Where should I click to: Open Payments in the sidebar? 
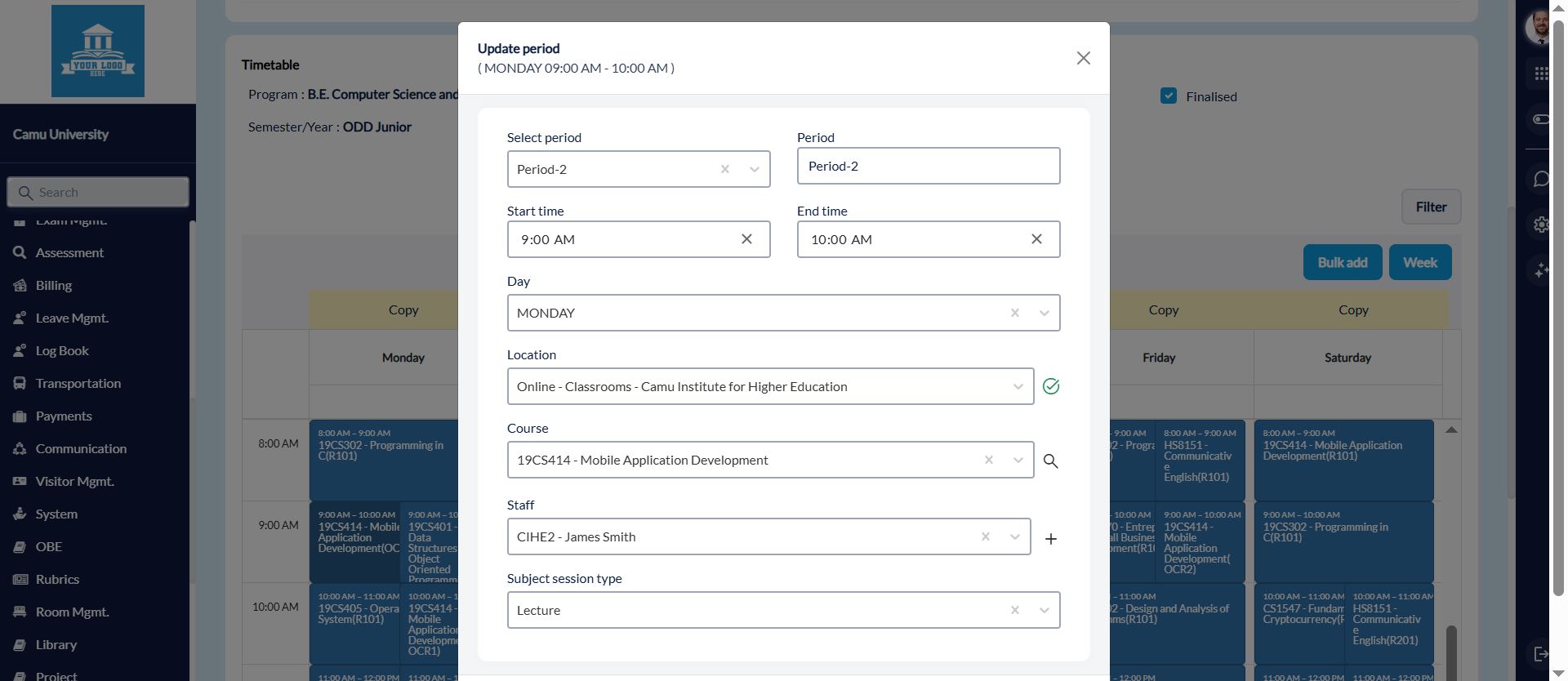coord(64,416)
